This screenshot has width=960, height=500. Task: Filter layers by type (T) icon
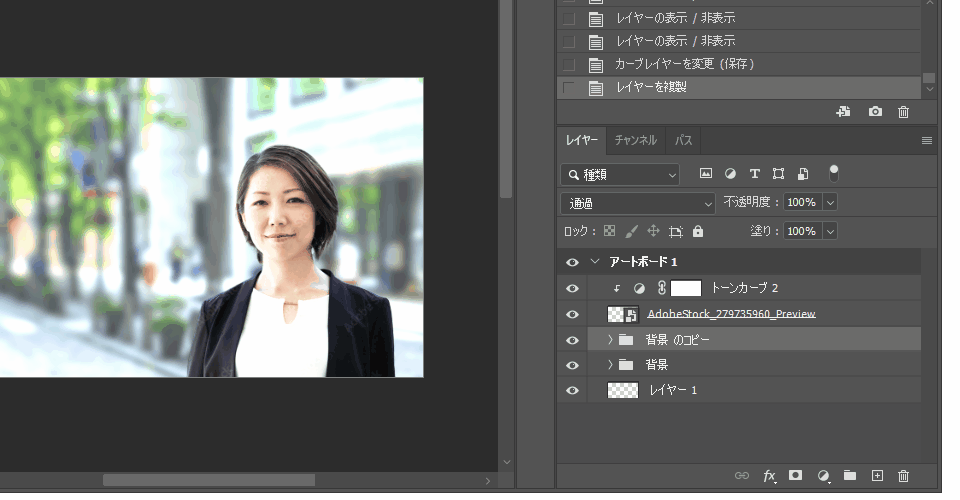(x=754, y=174)
